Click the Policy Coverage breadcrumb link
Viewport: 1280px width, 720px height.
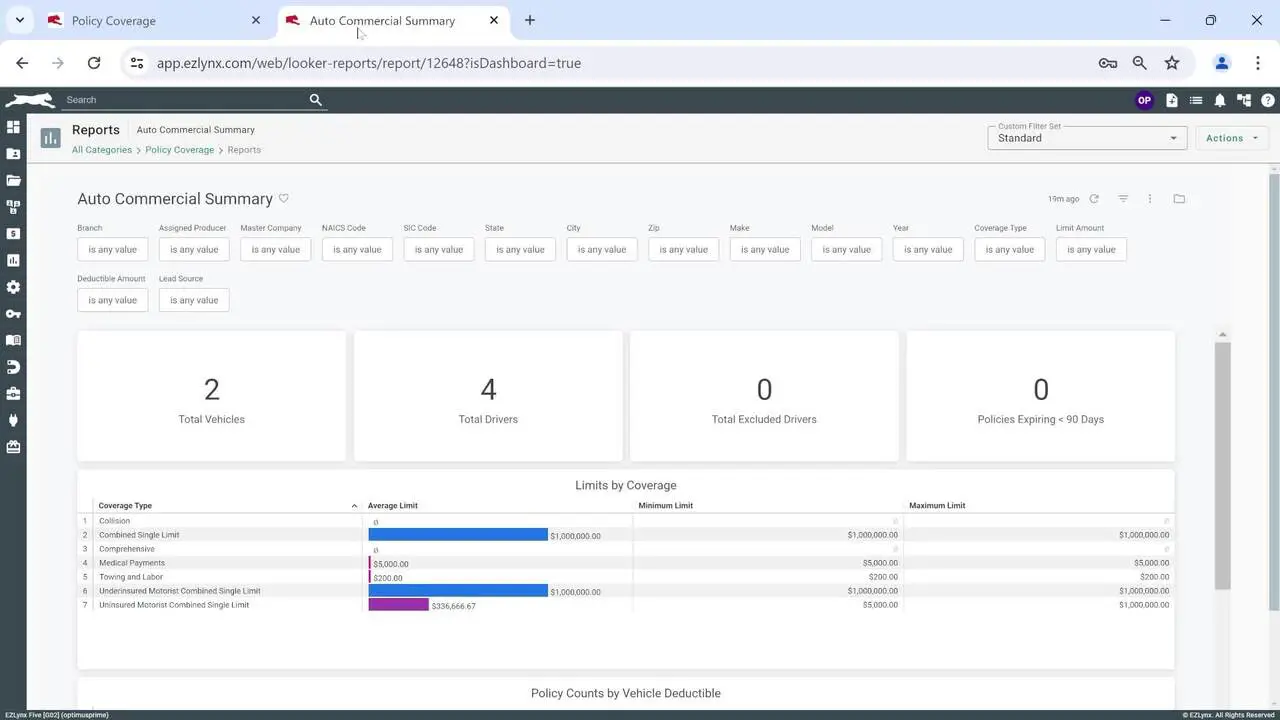[179, 150]
